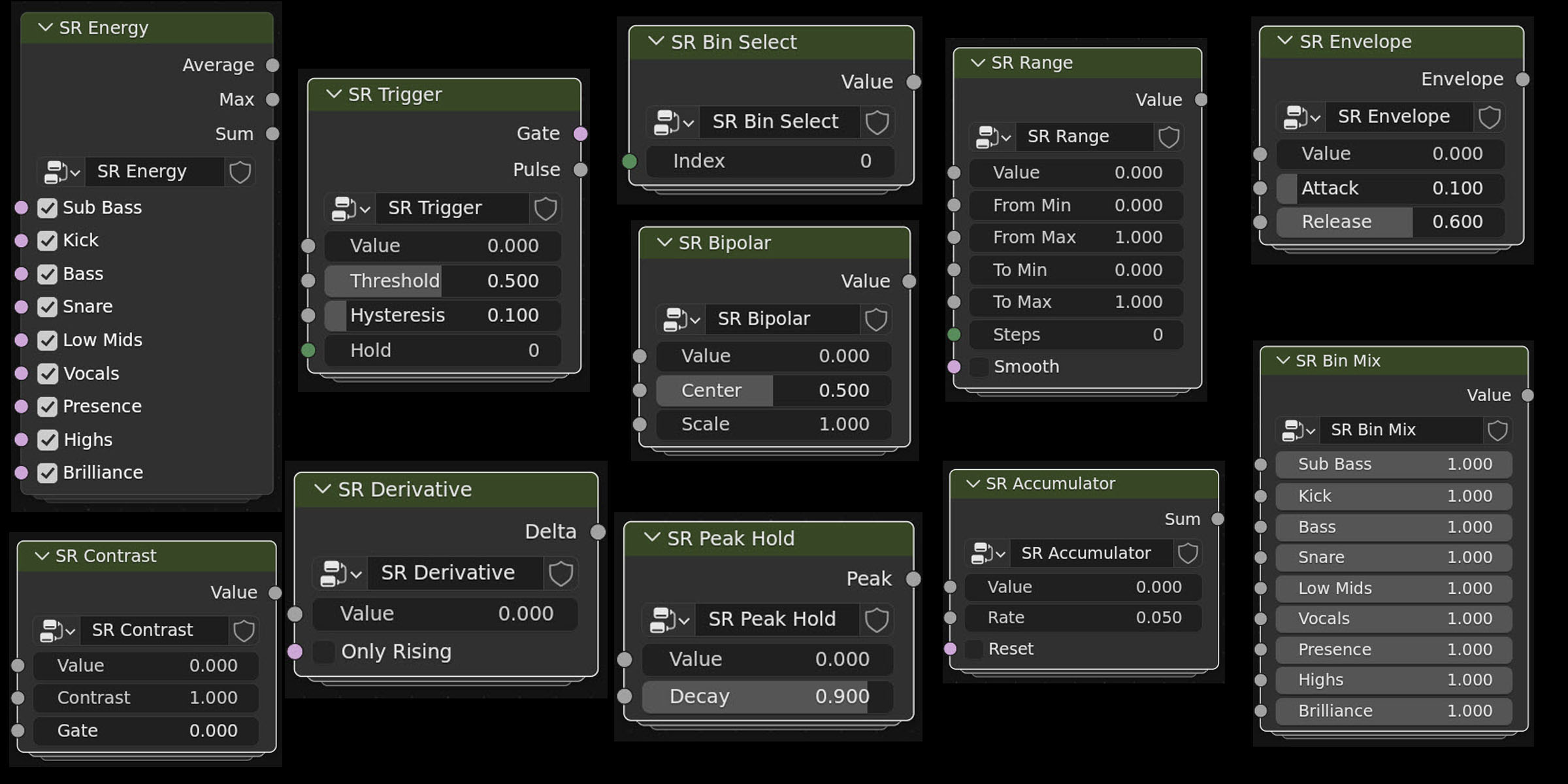This screenshot has width=1568, height=784.
Task: Enable Reset checkbox in SR Accumulator
Action: click(973, 649)
